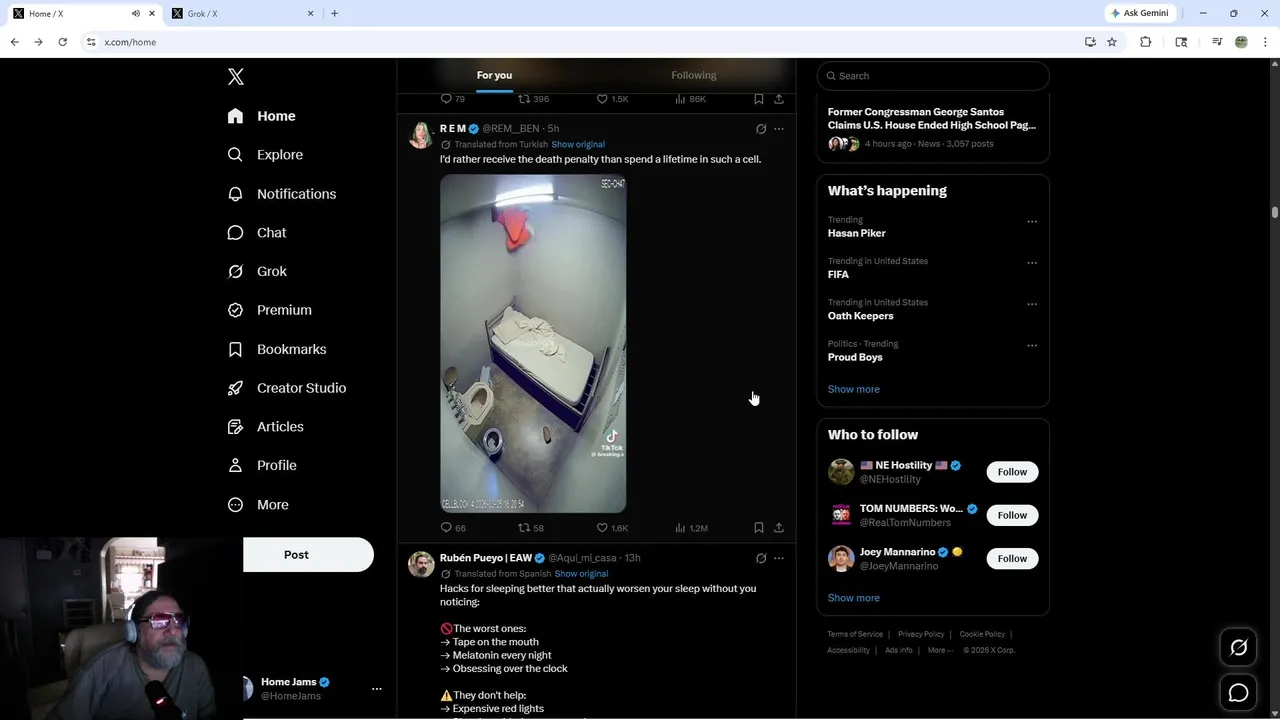This screenshot has width=1280, height=720.
Task: View analytics showing 1.2M views
Action: pyautogui.click(x=691, y=528)
